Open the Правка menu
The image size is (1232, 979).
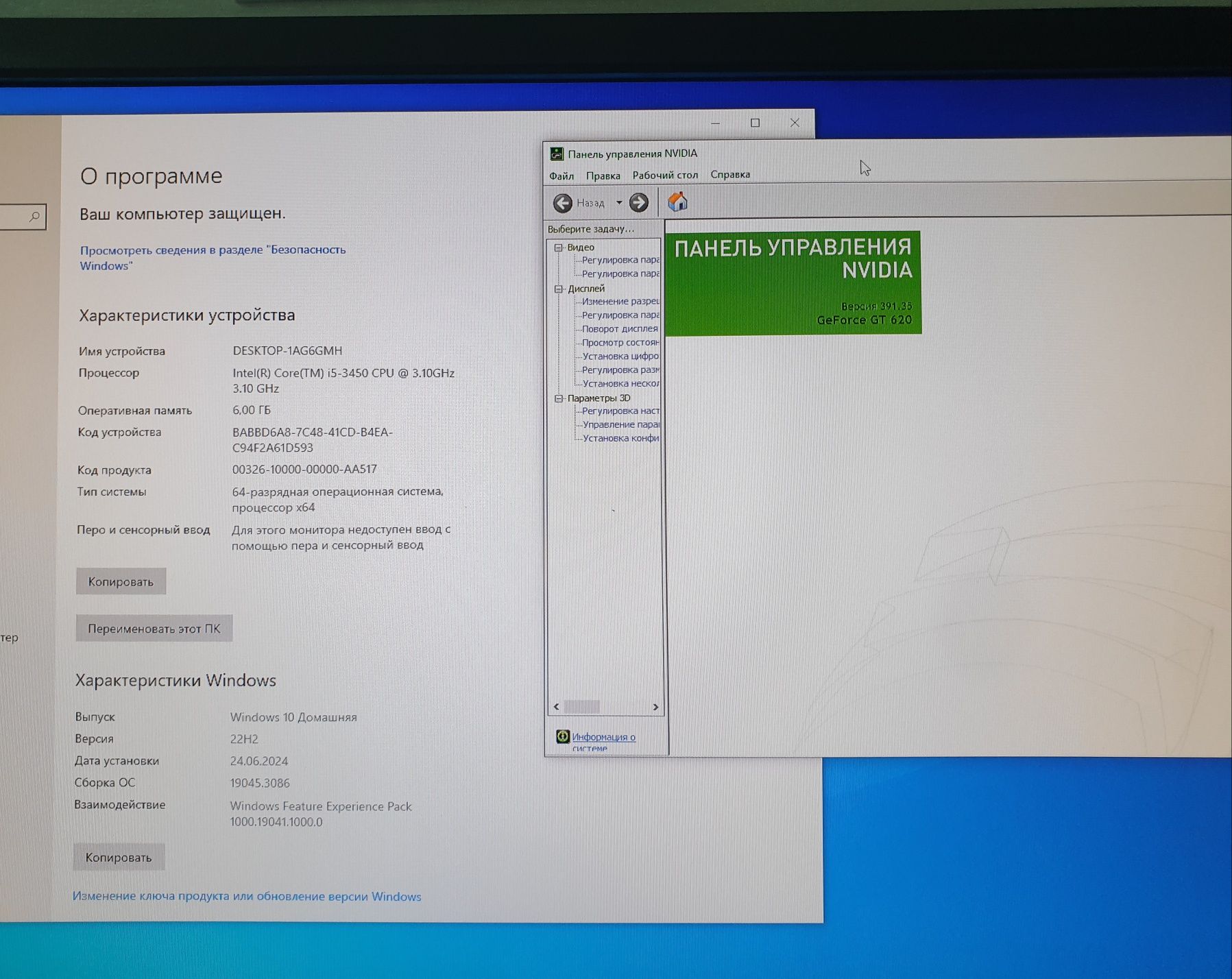(603, 176)
